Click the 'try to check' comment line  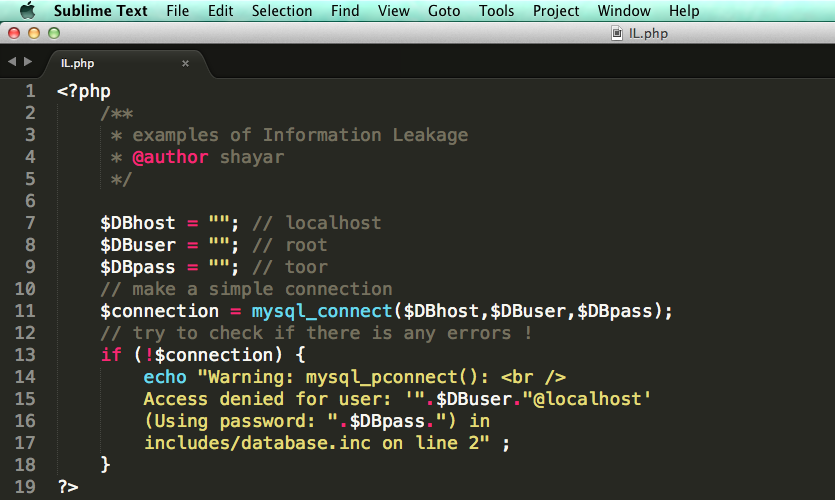(316, 333)
